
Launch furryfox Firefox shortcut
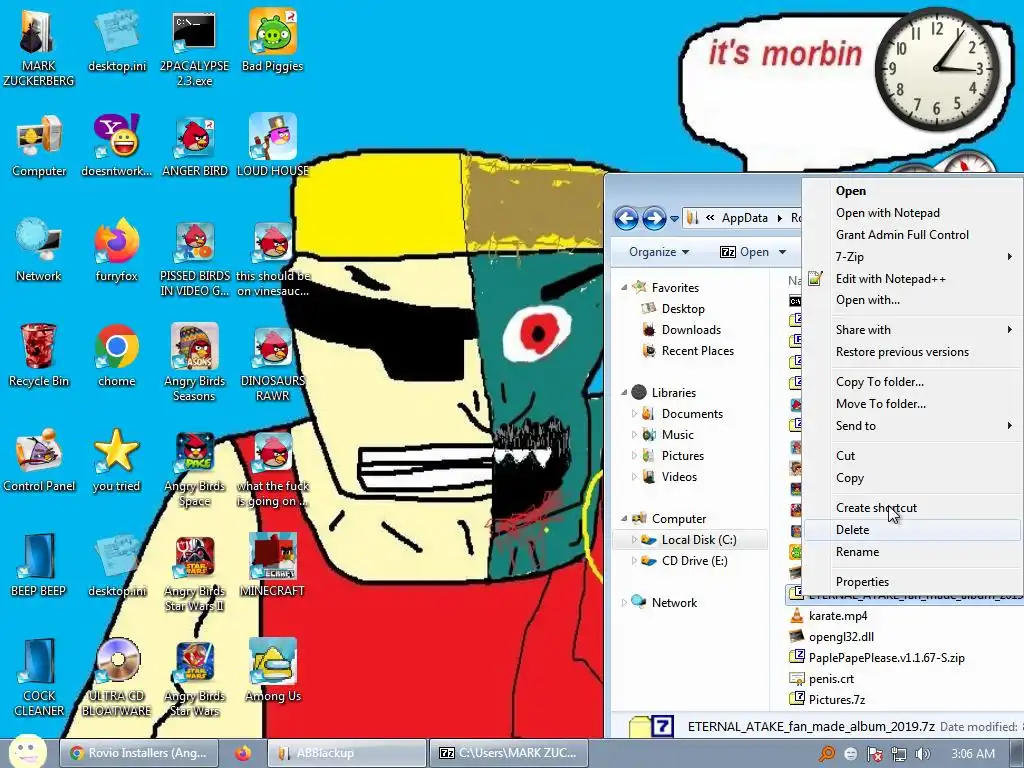tap(116, 250)
